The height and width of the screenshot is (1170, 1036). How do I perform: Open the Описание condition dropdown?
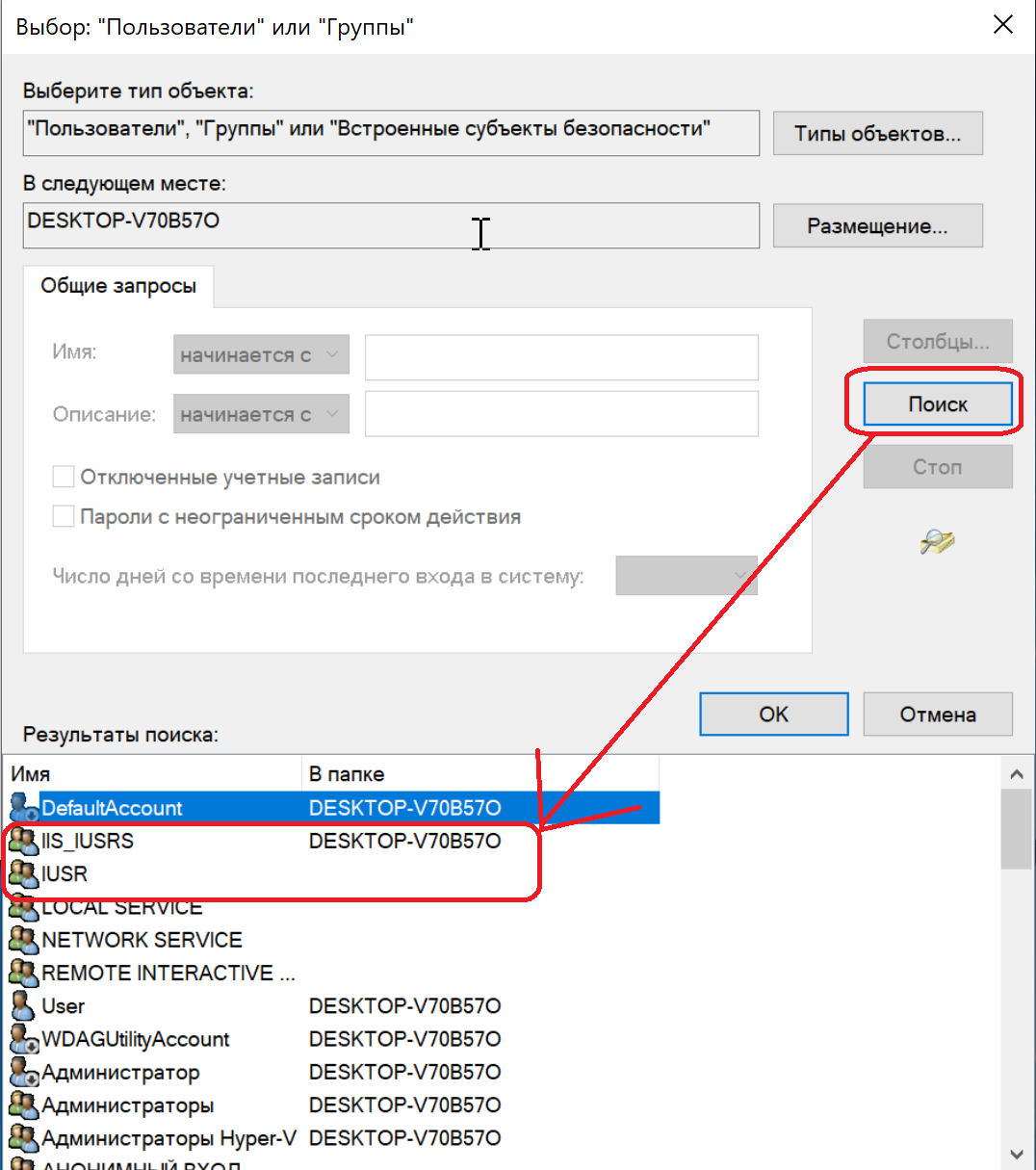(x=261, y=414)
